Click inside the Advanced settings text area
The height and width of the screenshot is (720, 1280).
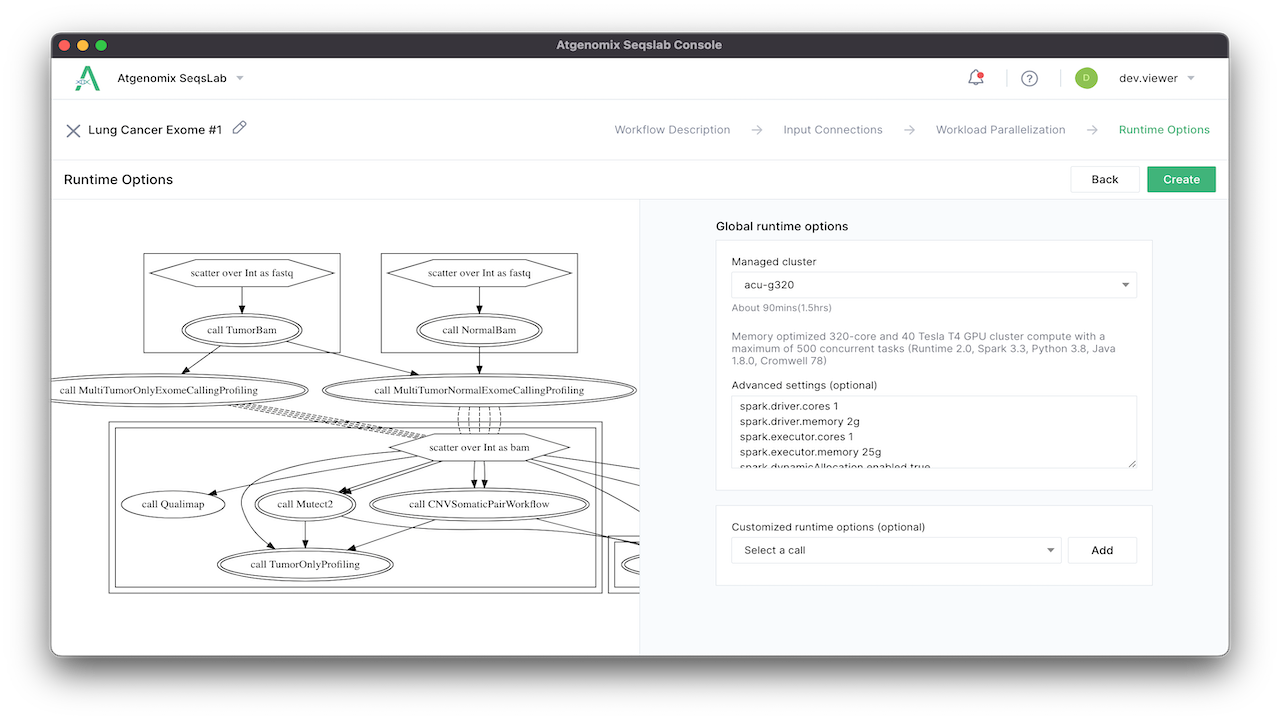point(934,432)
